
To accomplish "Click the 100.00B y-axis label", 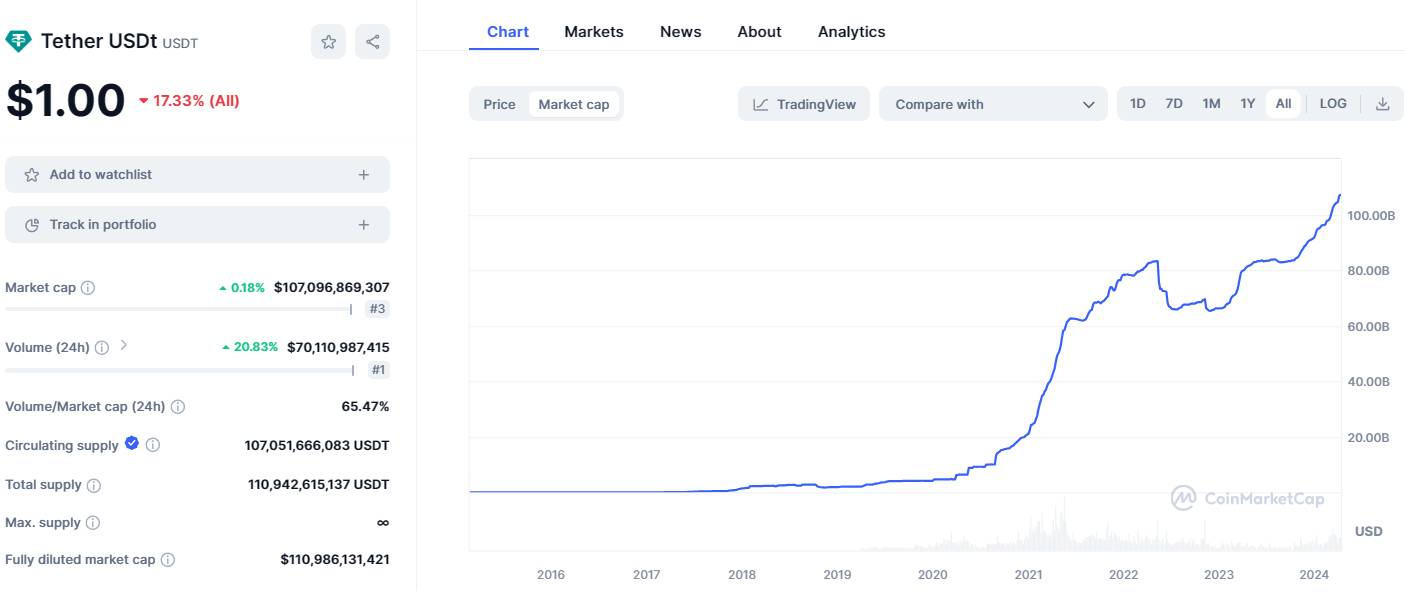I will click(x=1371, y=216).
